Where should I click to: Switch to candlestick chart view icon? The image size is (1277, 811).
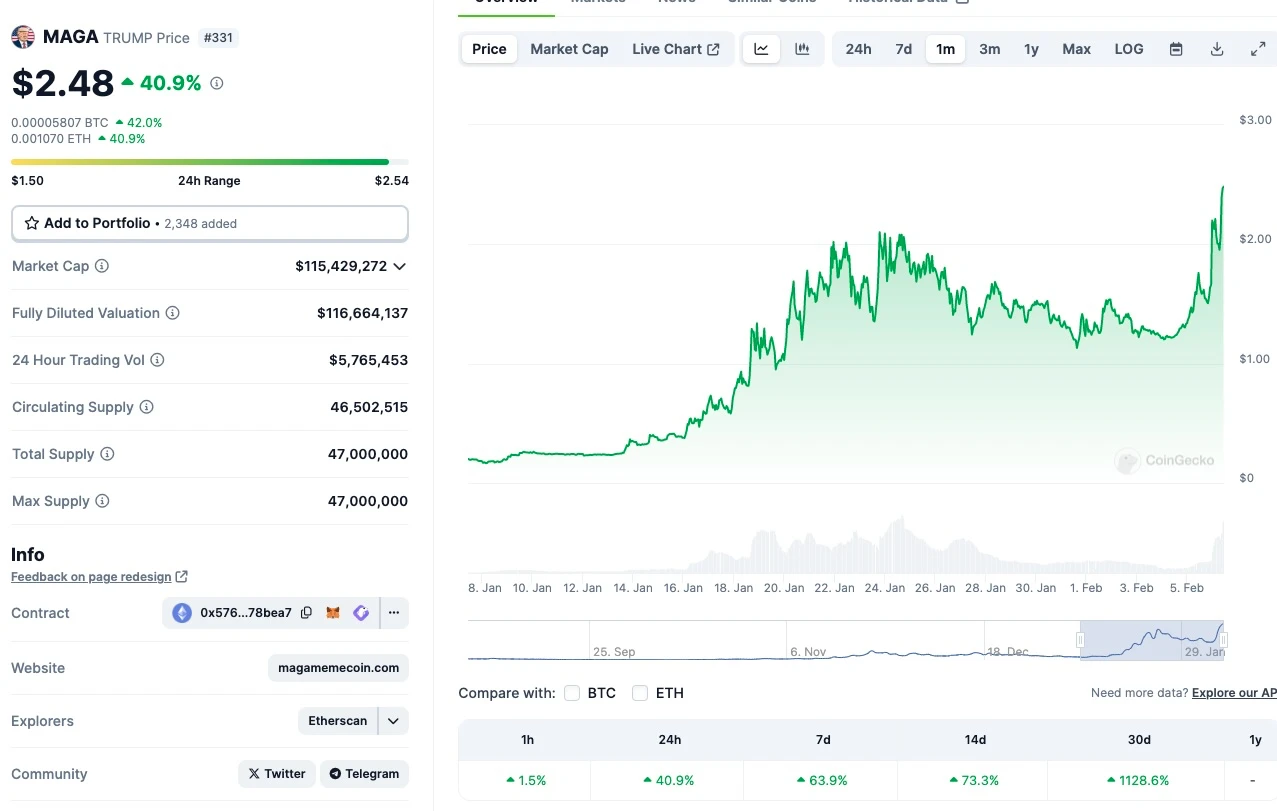[x=802, y=49]
